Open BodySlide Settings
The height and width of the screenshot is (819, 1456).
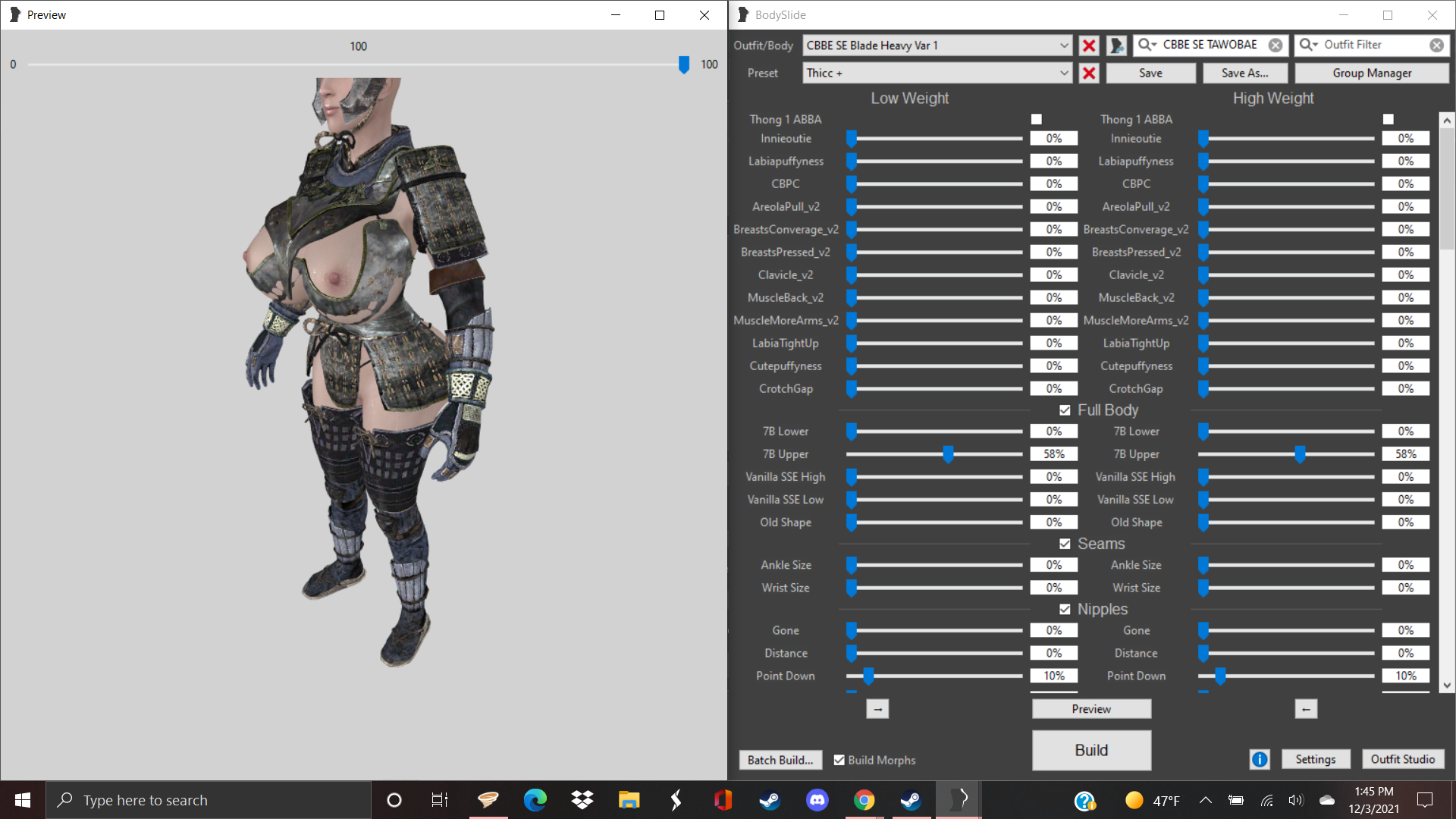click(1316, 759)
